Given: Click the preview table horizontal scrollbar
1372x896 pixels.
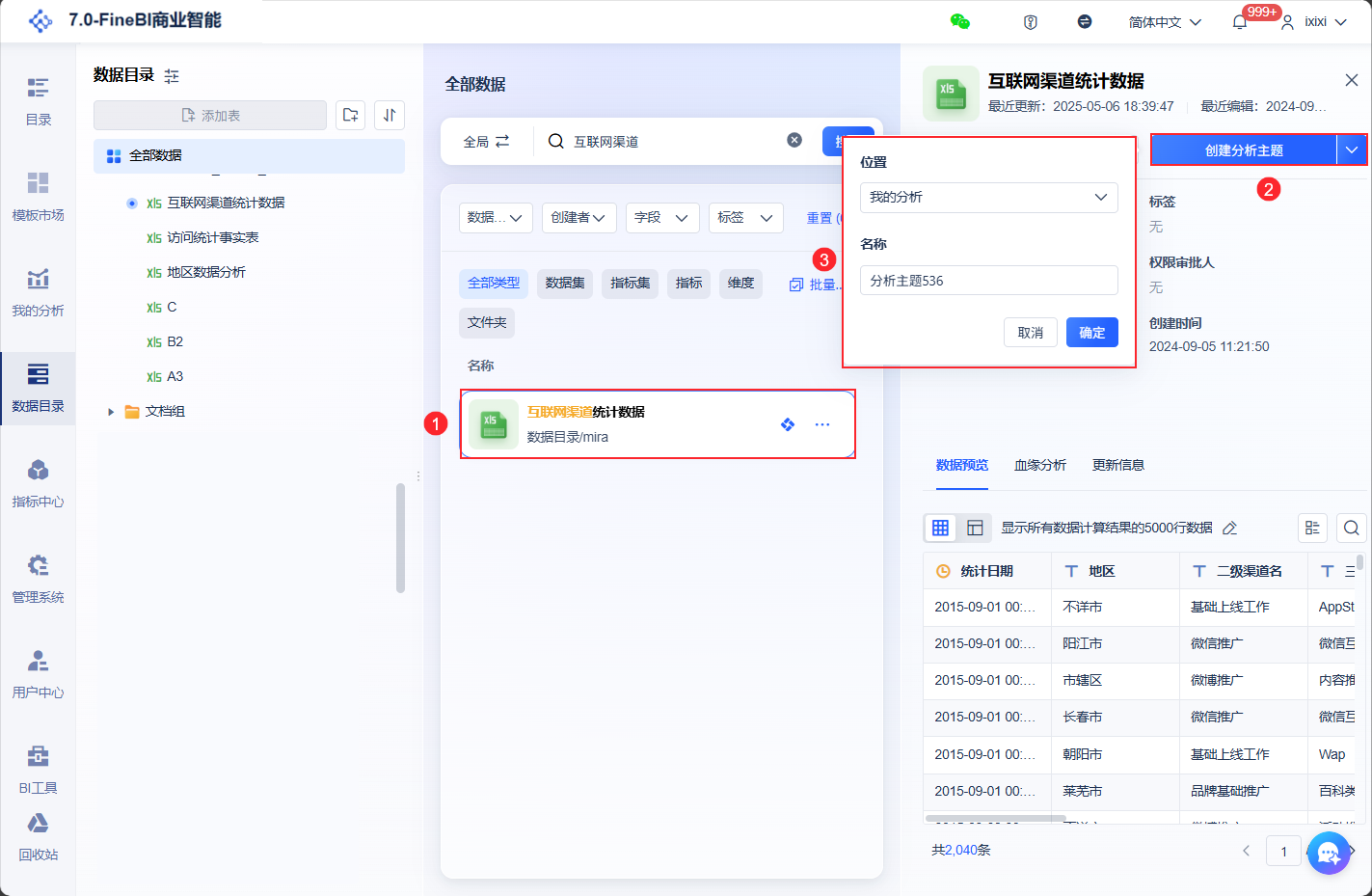Looking at the screenshot, I should [995, 819].
